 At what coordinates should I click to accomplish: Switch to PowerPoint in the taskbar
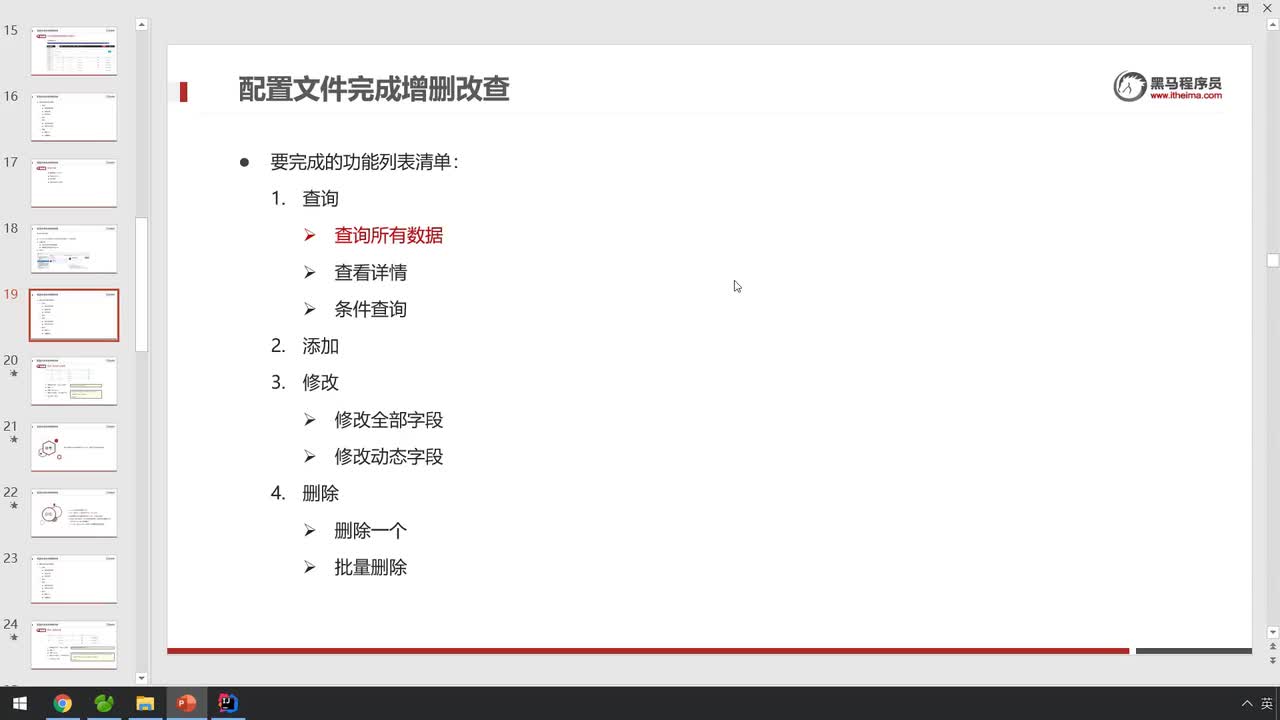click(186, 703)
